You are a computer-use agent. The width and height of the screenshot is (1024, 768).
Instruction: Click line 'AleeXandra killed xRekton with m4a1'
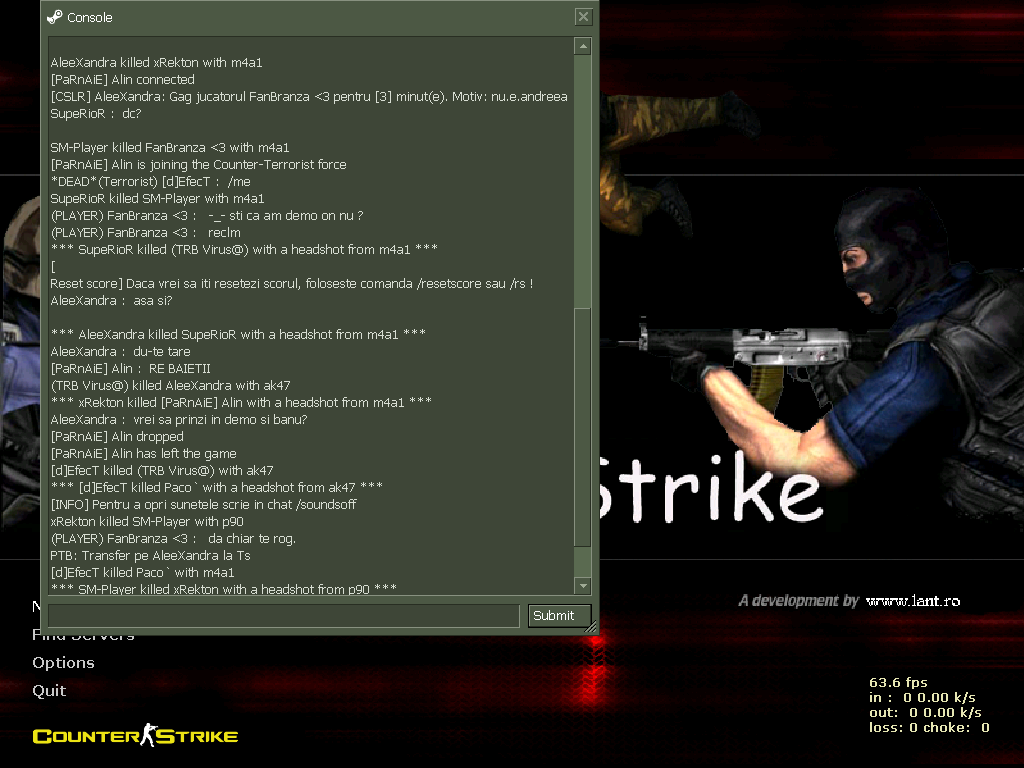tap(156, 63)
